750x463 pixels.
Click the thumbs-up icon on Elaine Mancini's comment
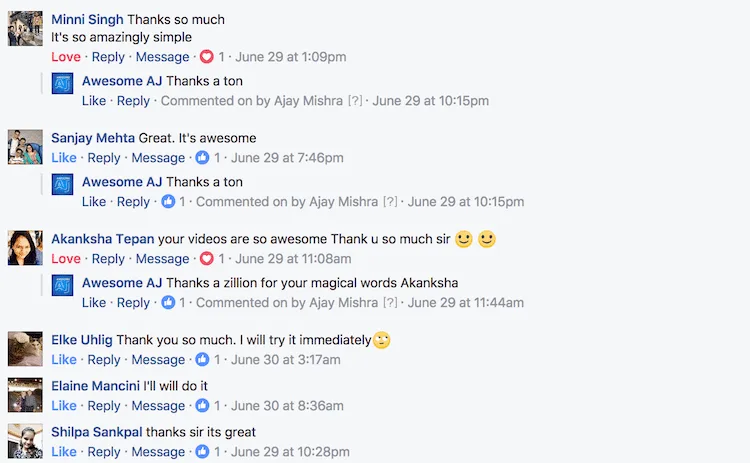(202, 406)
